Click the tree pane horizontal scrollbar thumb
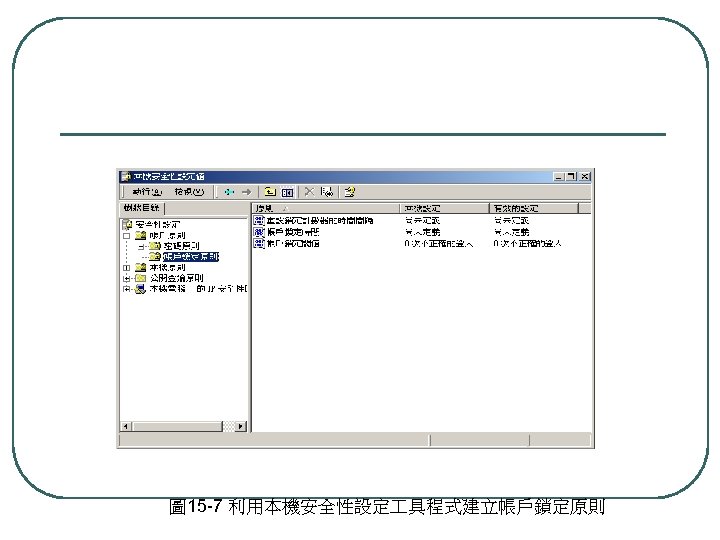720x540 pixels. click(x=177, y=427)
